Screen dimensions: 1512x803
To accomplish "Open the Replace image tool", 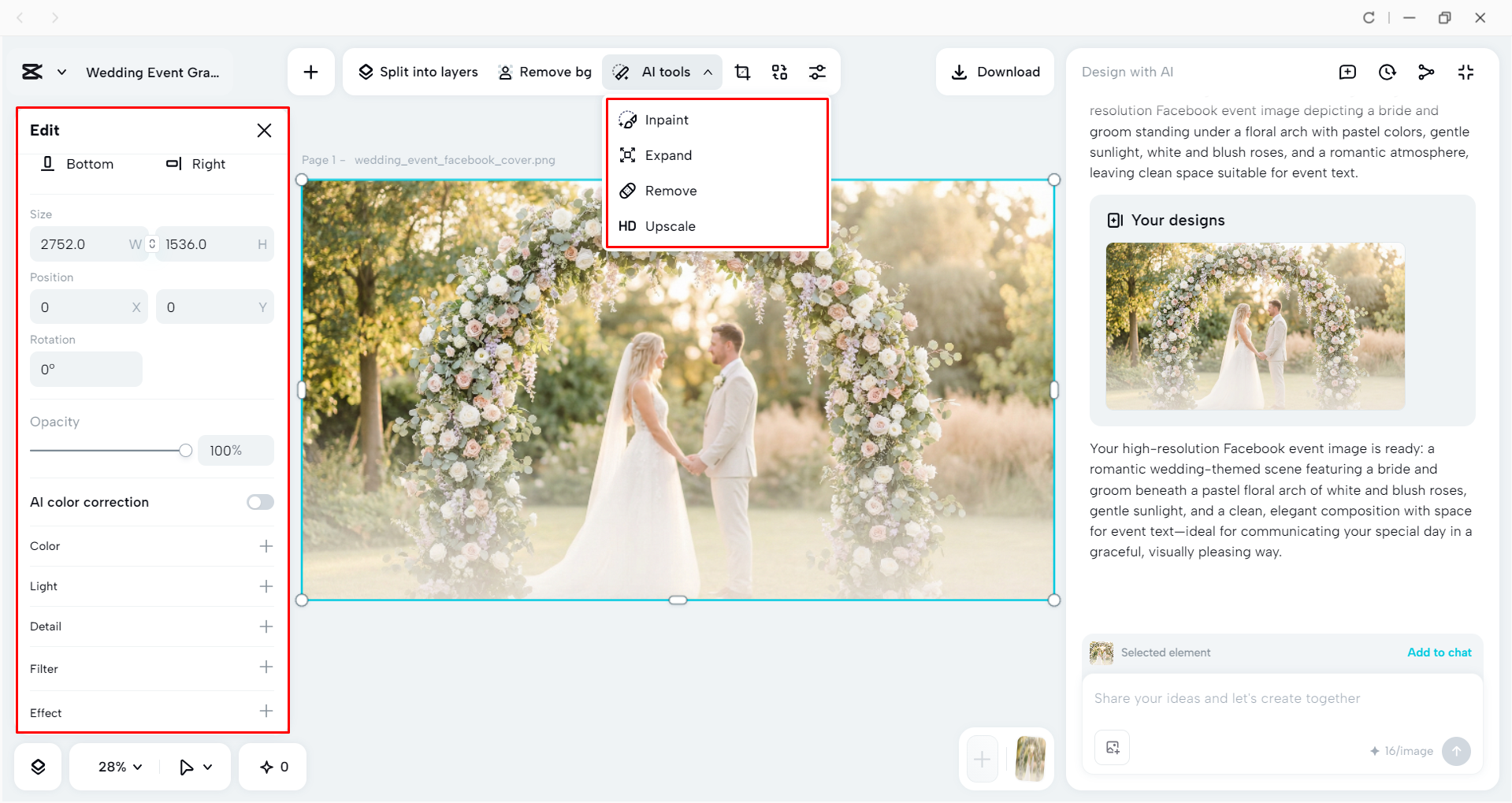I will tap(779, 72).
